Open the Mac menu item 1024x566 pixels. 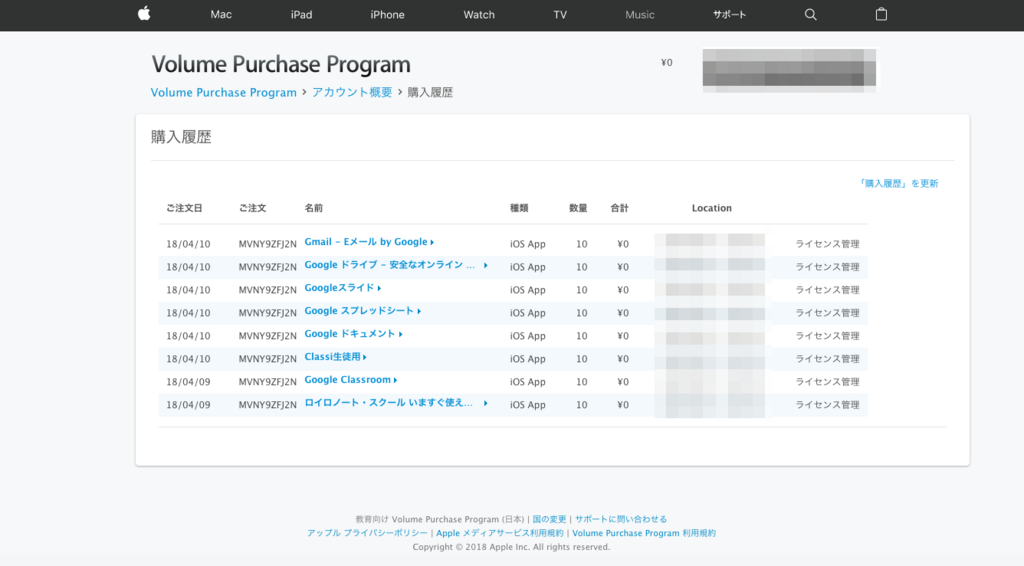tap(221, 14)
